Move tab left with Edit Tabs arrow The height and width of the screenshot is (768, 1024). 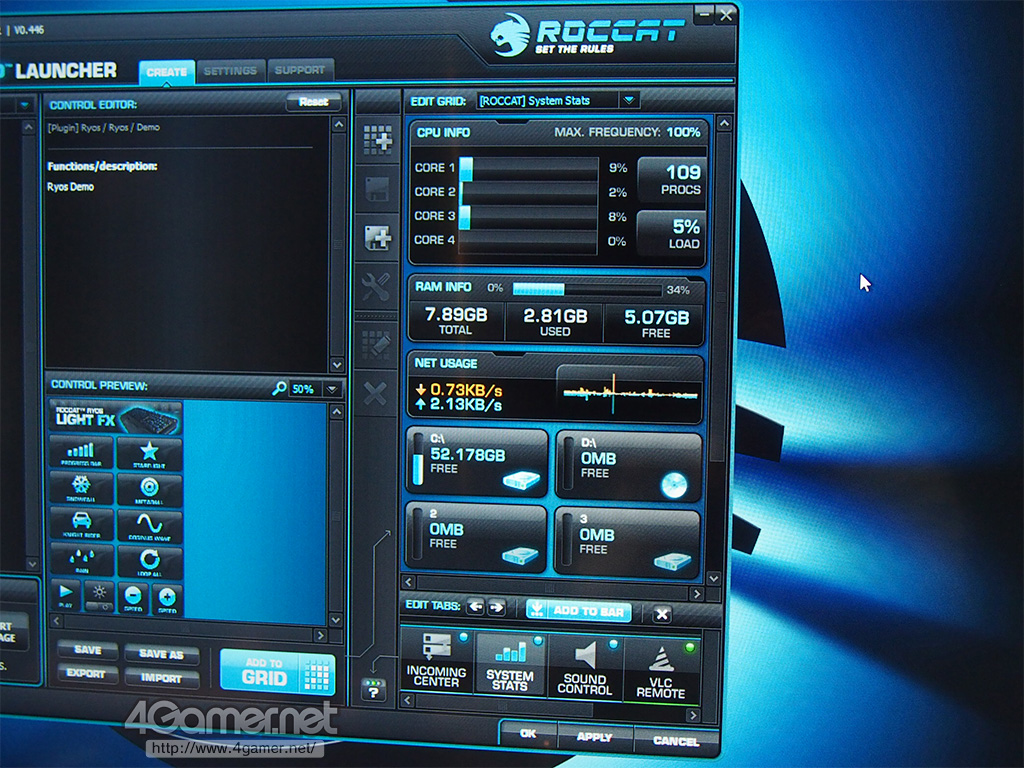(475, 607)
